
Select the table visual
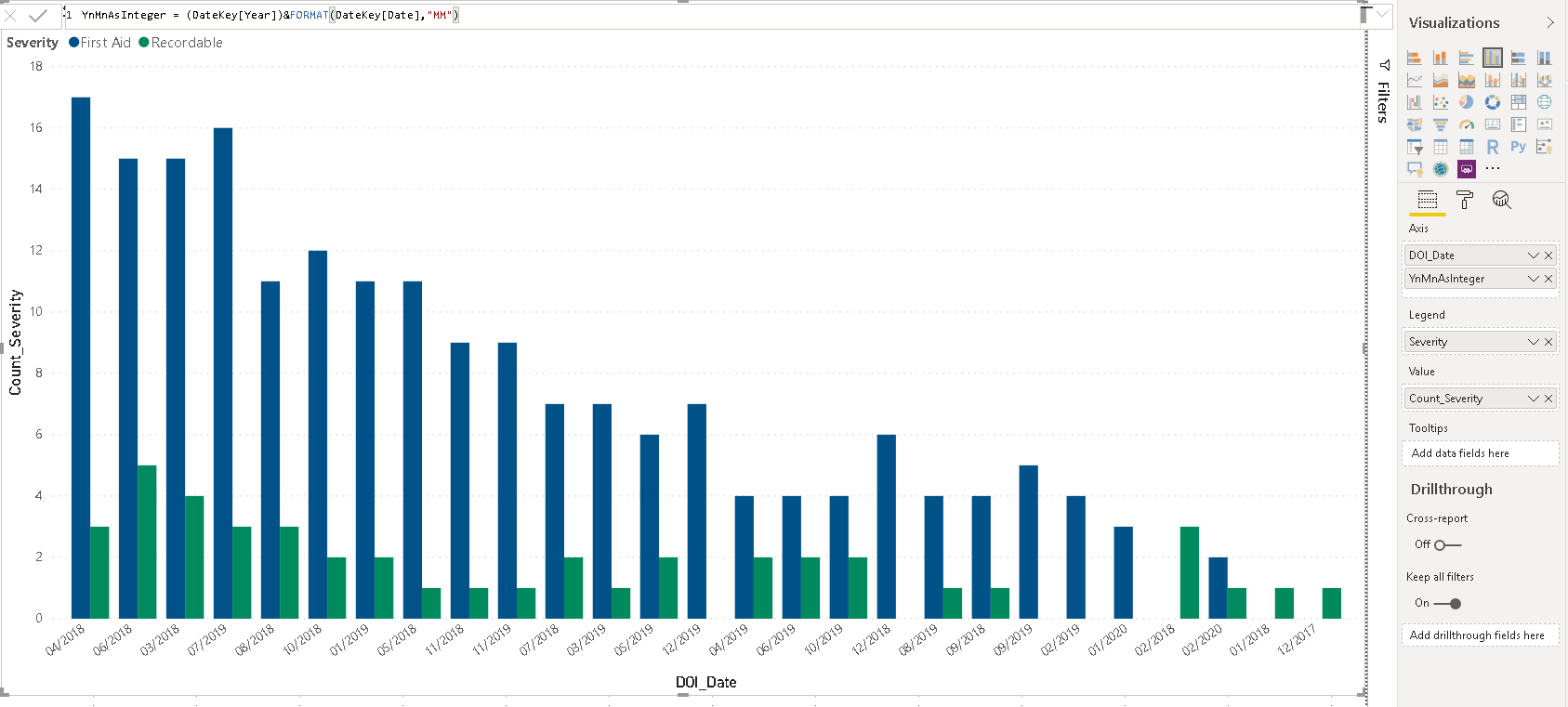point(1441,147)
